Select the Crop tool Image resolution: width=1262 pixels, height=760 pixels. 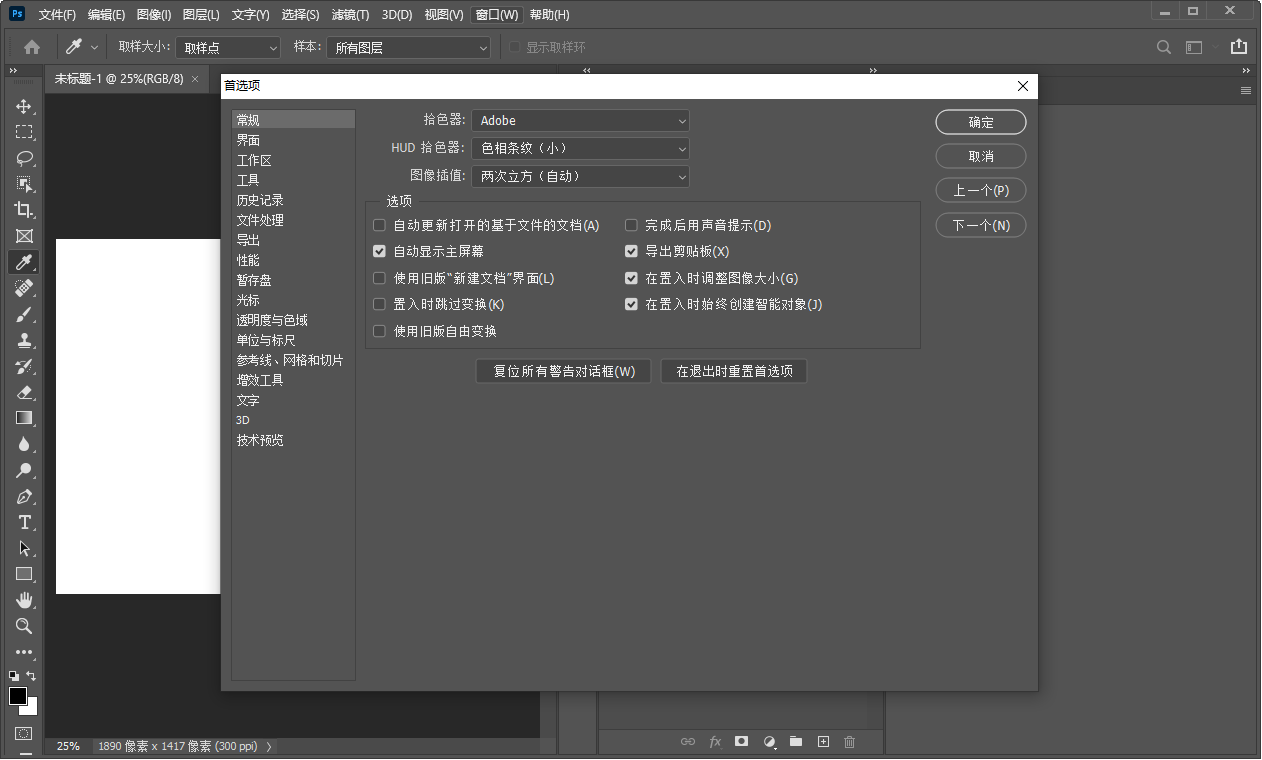pyautogui.click(x=24, y=210)
